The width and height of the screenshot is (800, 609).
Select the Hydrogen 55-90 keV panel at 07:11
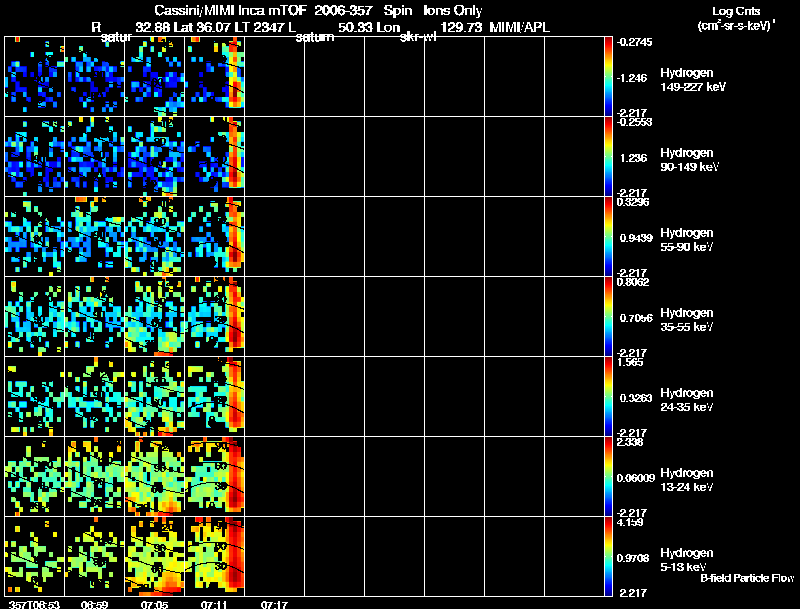click(215, 236)
